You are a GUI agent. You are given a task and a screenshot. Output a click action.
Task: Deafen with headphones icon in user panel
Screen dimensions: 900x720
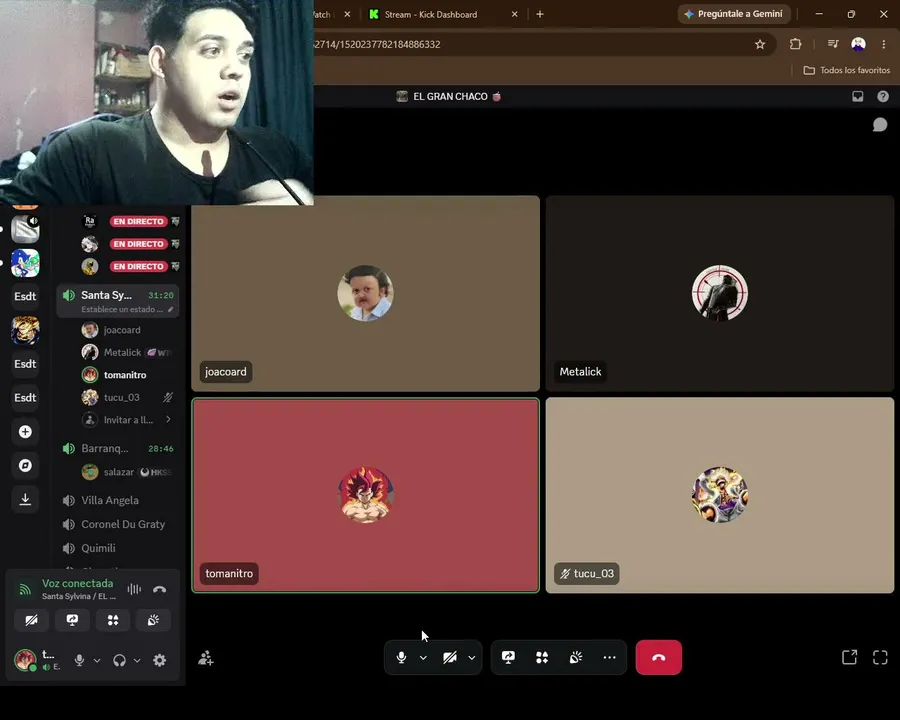(x=119, y=660)
